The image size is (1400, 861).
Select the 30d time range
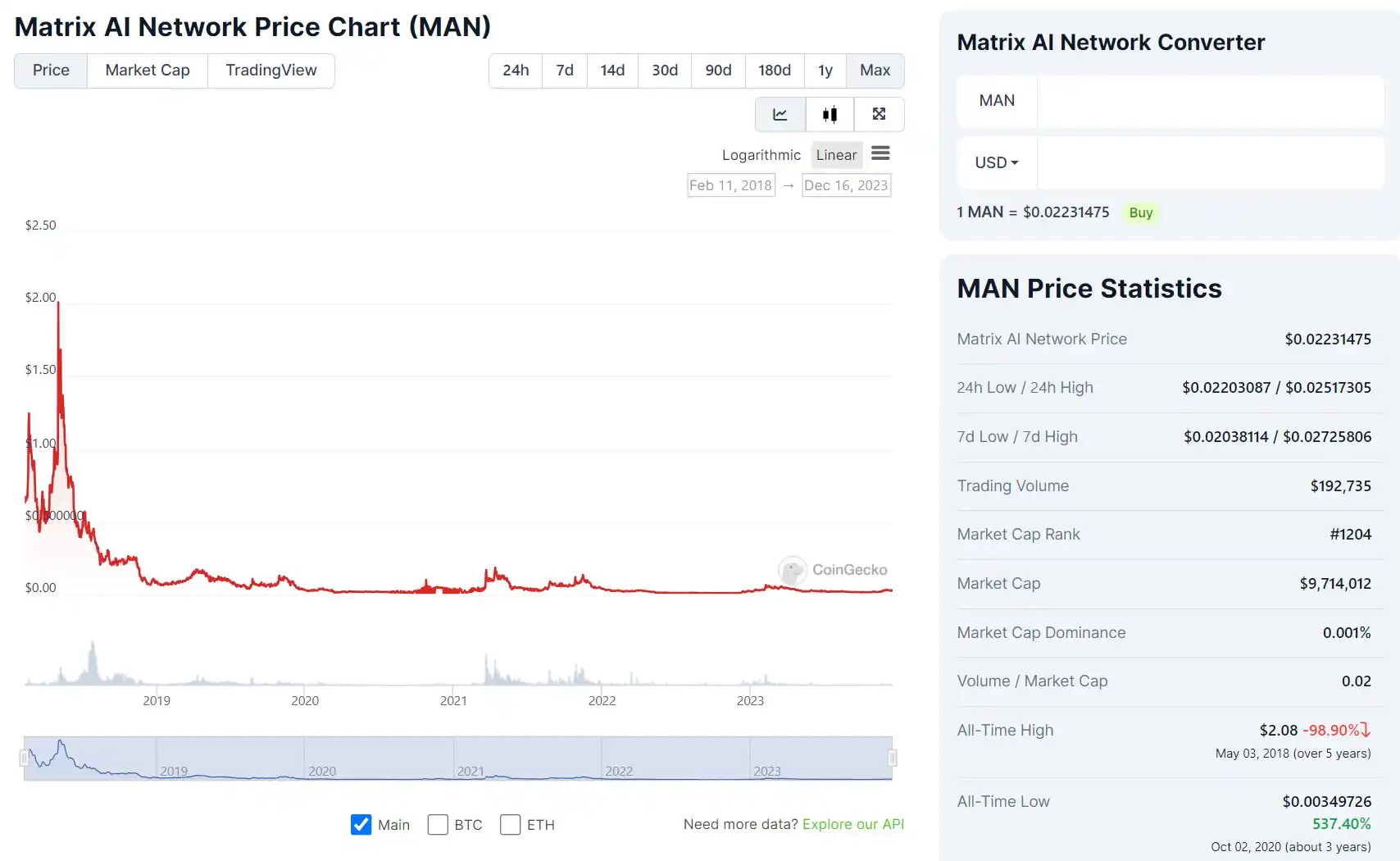point(665,71)
